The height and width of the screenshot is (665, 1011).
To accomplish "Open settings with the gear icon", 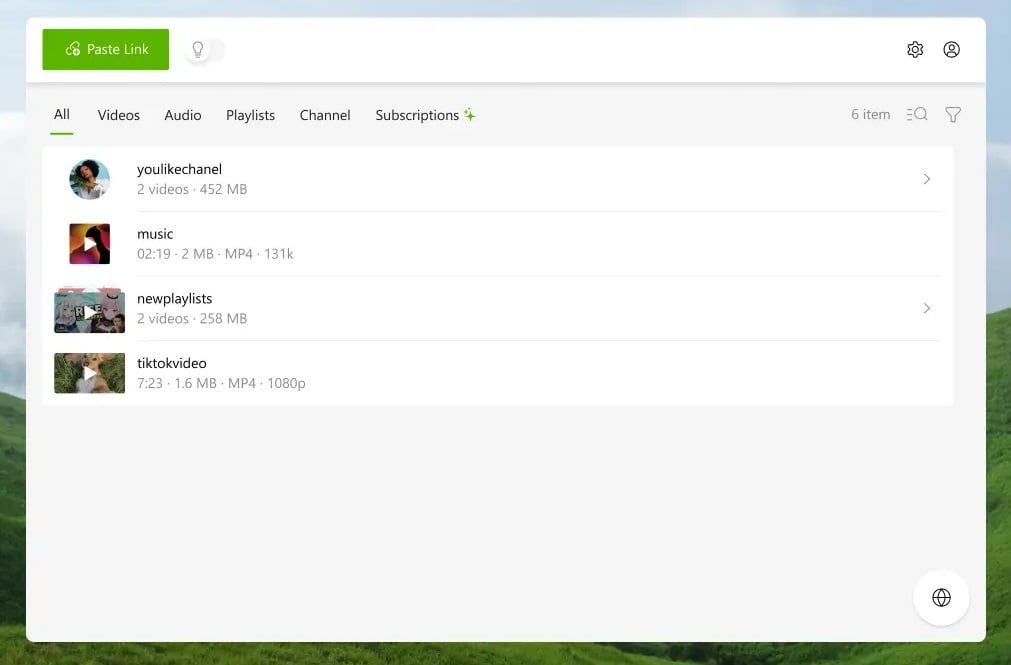I will [915, 49].
